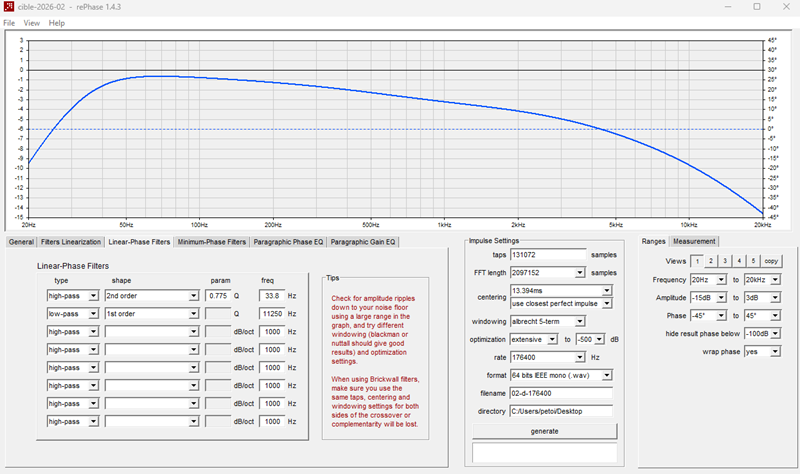Screen dimensions: 800x474
Task: Click the filename field 02-d-176400
Action: point(561,393)
